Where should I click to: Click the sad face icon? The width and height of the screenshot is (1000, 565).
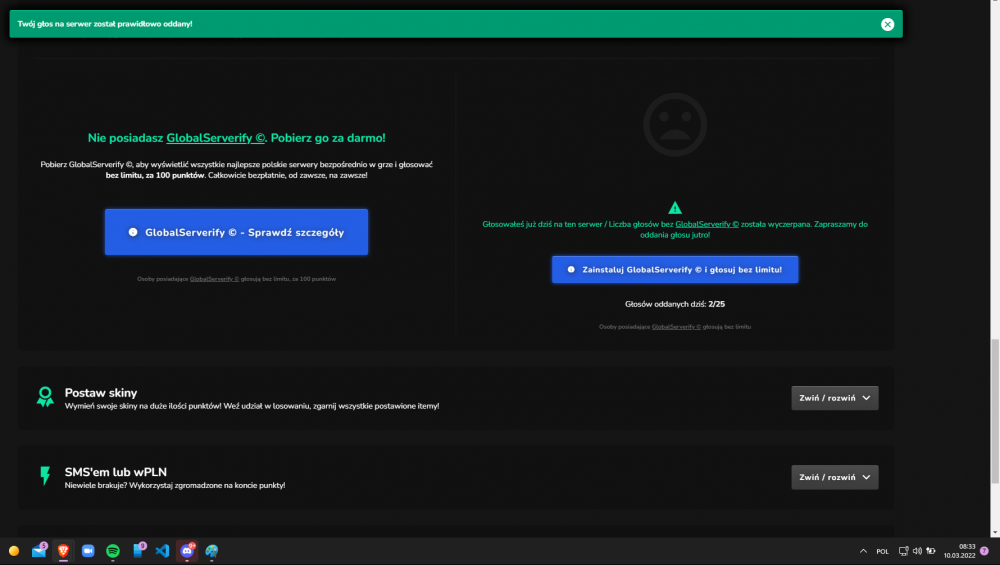(x=675, y=125)
